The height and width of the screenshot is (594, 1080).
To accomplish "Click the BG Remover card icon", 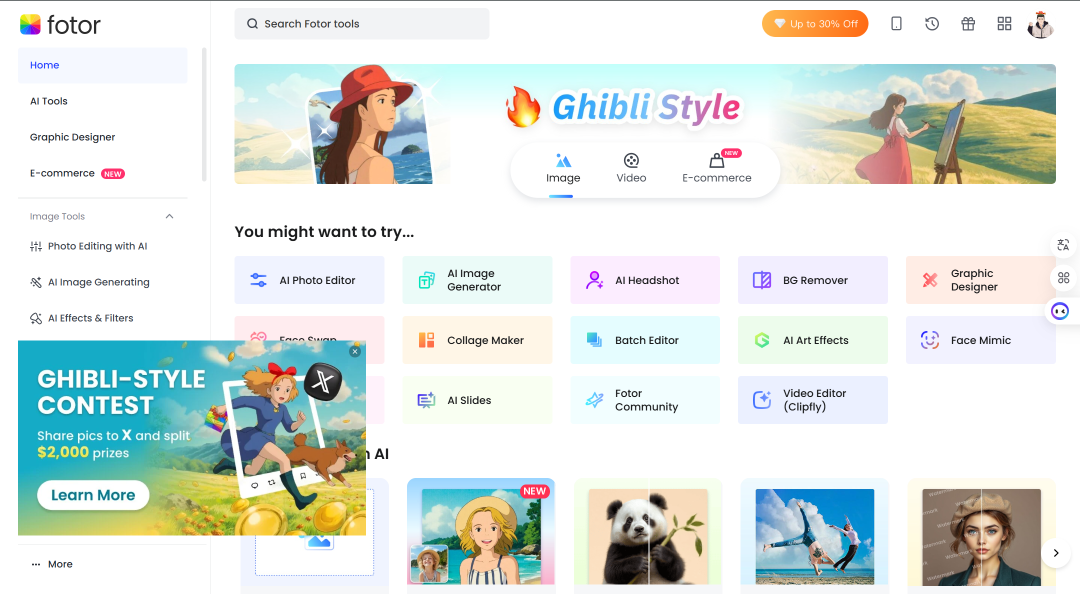I will point(762,280).
